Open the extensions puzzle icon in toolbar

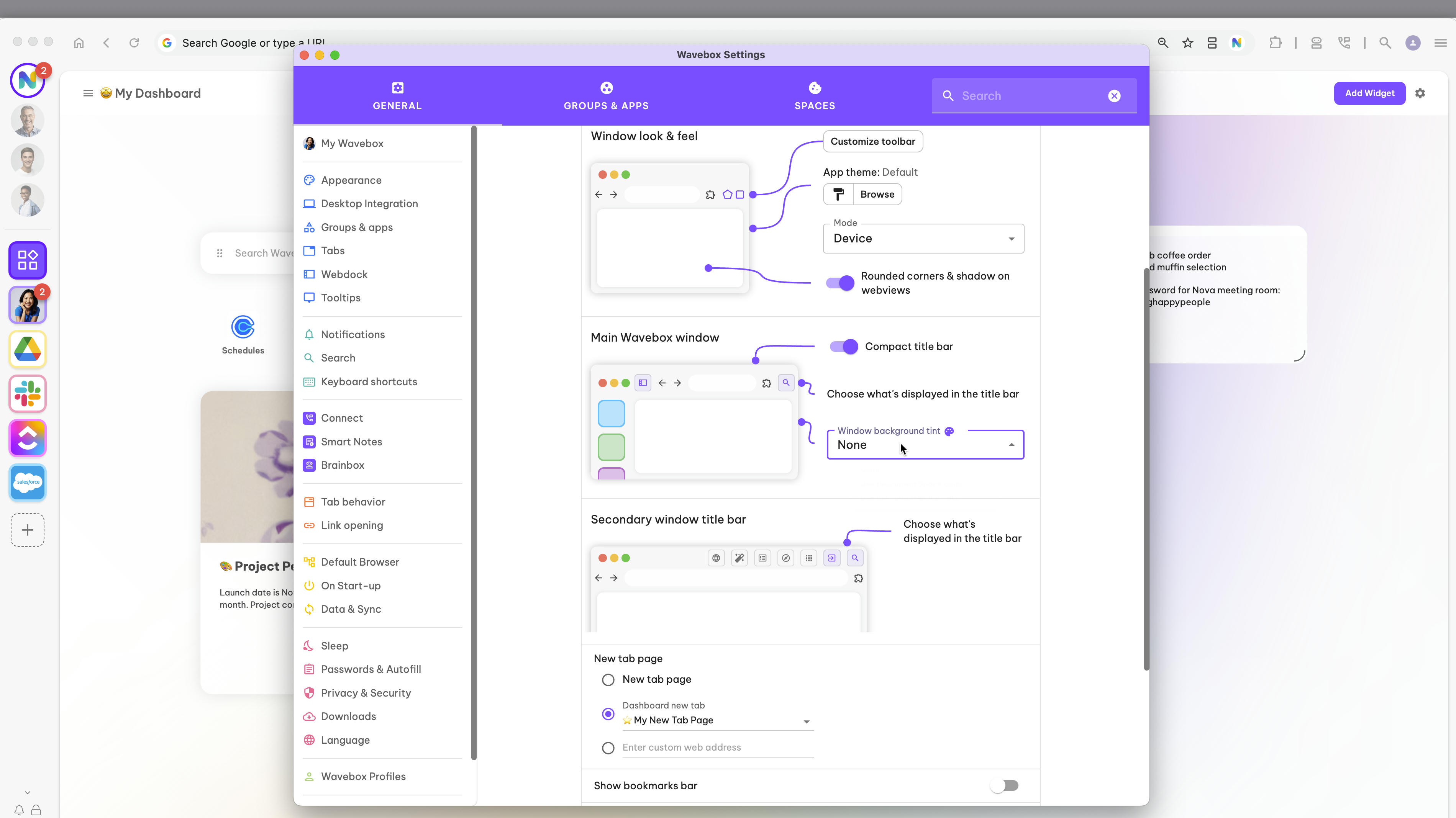pyautogui.click(x=1275, y=43)
